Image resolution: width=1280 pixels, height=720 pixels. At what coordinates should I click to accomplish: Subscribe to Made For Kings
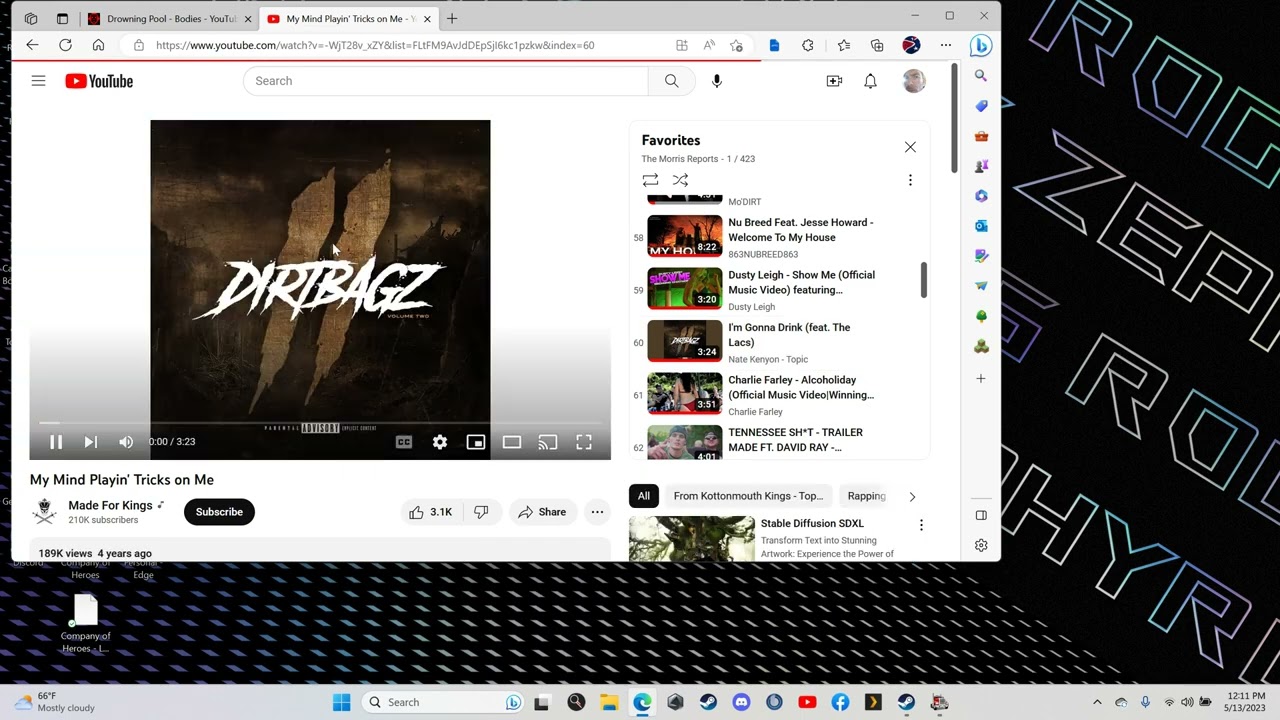[x=219, y=512]
